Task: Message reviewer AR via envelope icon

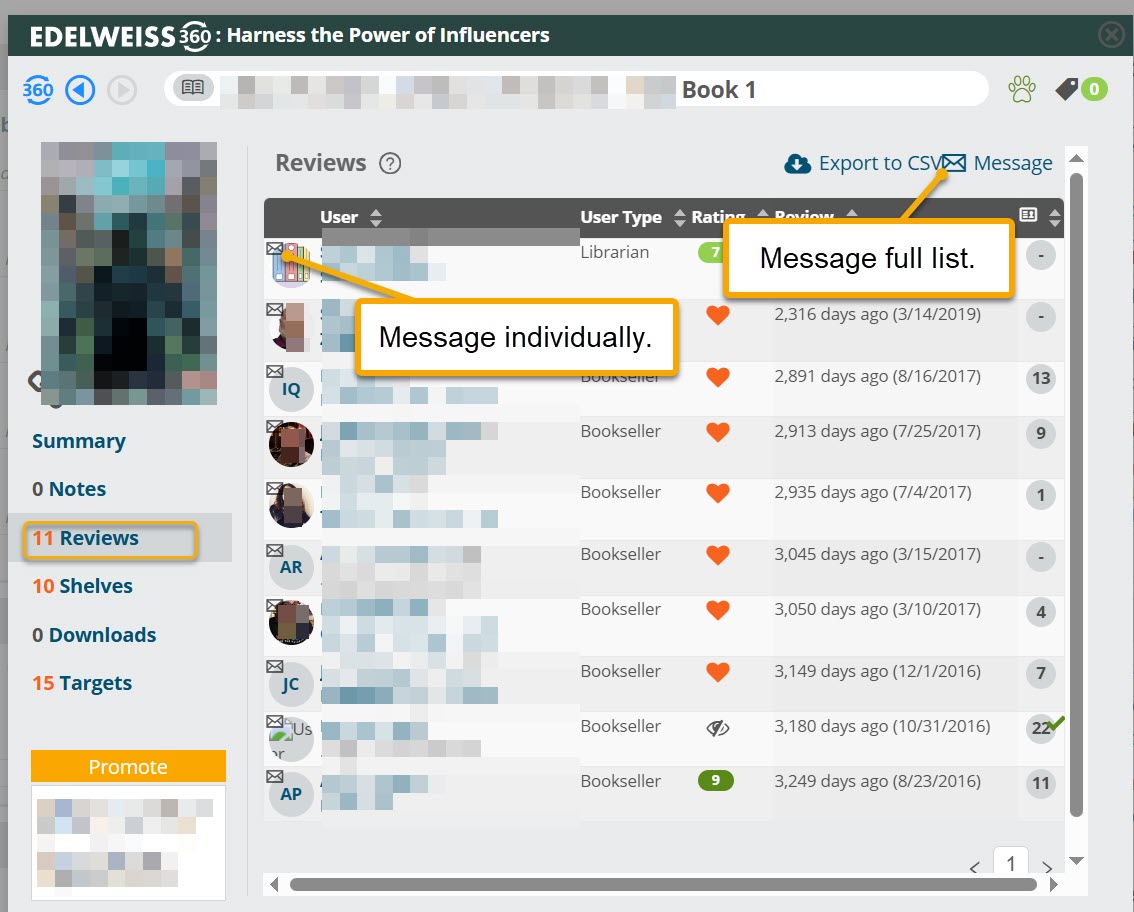Action: pyautogui.click(x=274, y=550)
